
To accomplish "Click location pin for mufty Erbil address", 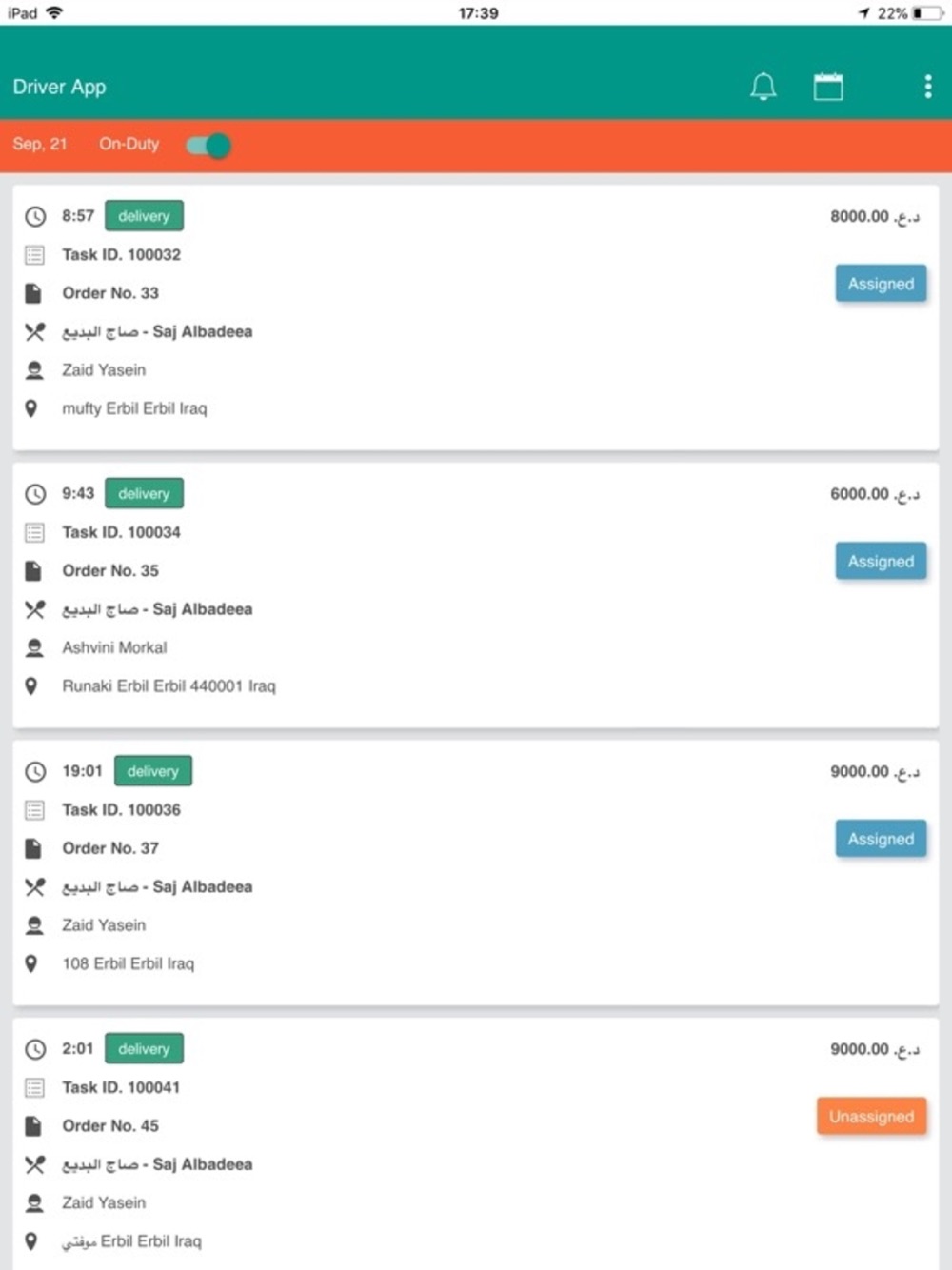I will 31,408.
